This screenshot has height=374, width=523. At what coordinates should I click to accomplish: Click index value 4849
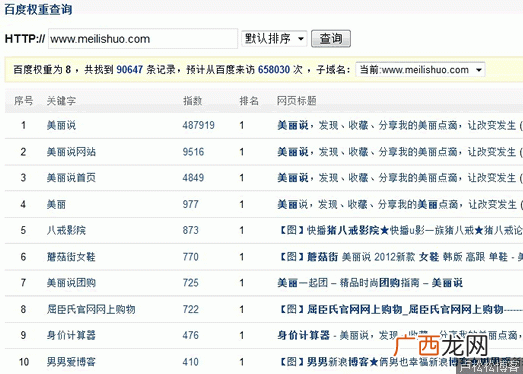click(193, 177)
